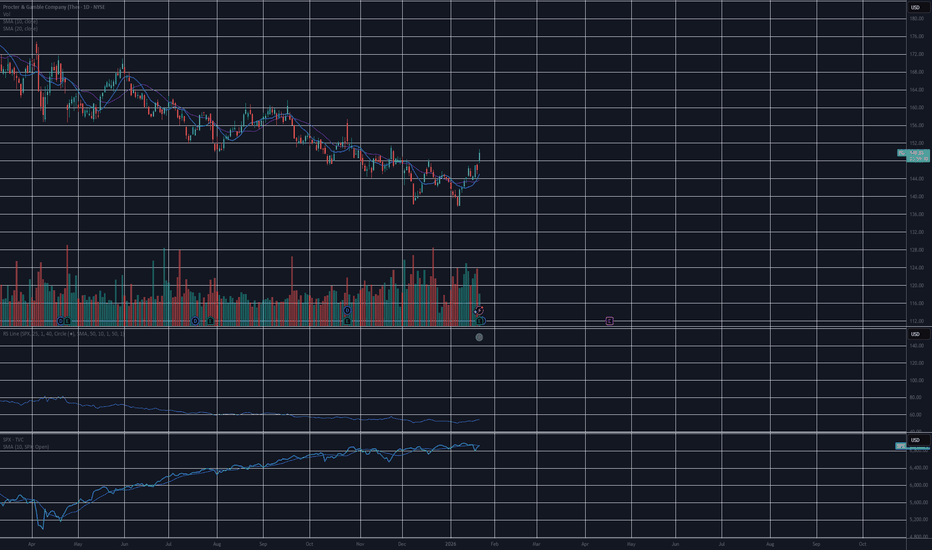Open the USD currency dropdown of the SPX pane
Viewport: 932px width, 550px height.
click(915, 440)
